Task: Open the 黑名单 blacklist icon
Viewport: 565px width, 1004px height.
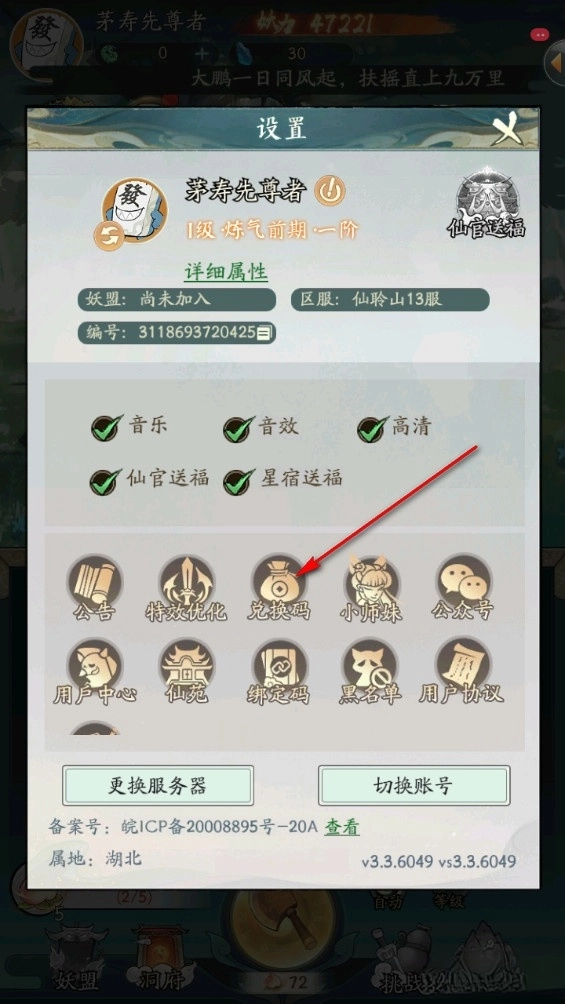Action: click(372, 669)
